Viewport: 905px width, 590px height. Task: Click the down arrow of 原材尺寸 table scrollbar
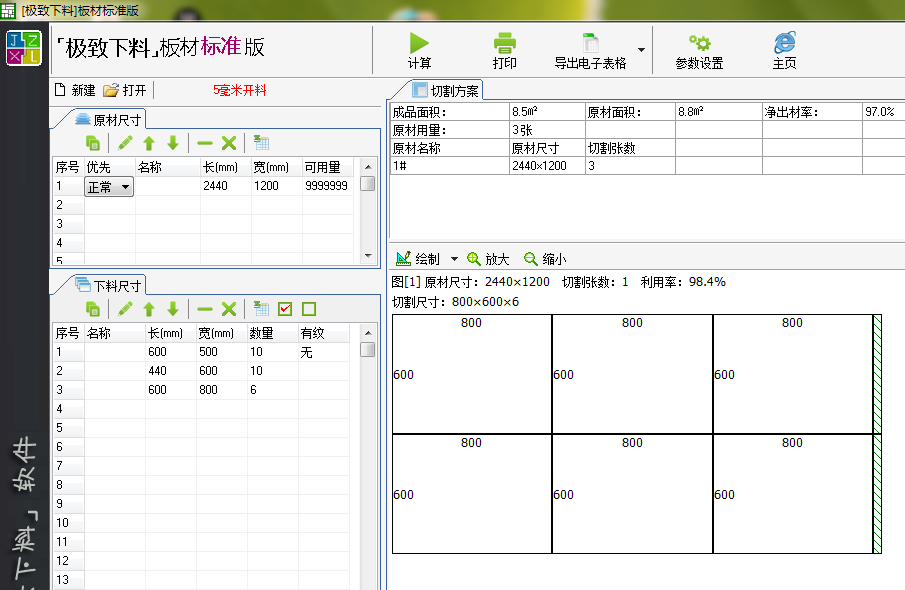368,255
